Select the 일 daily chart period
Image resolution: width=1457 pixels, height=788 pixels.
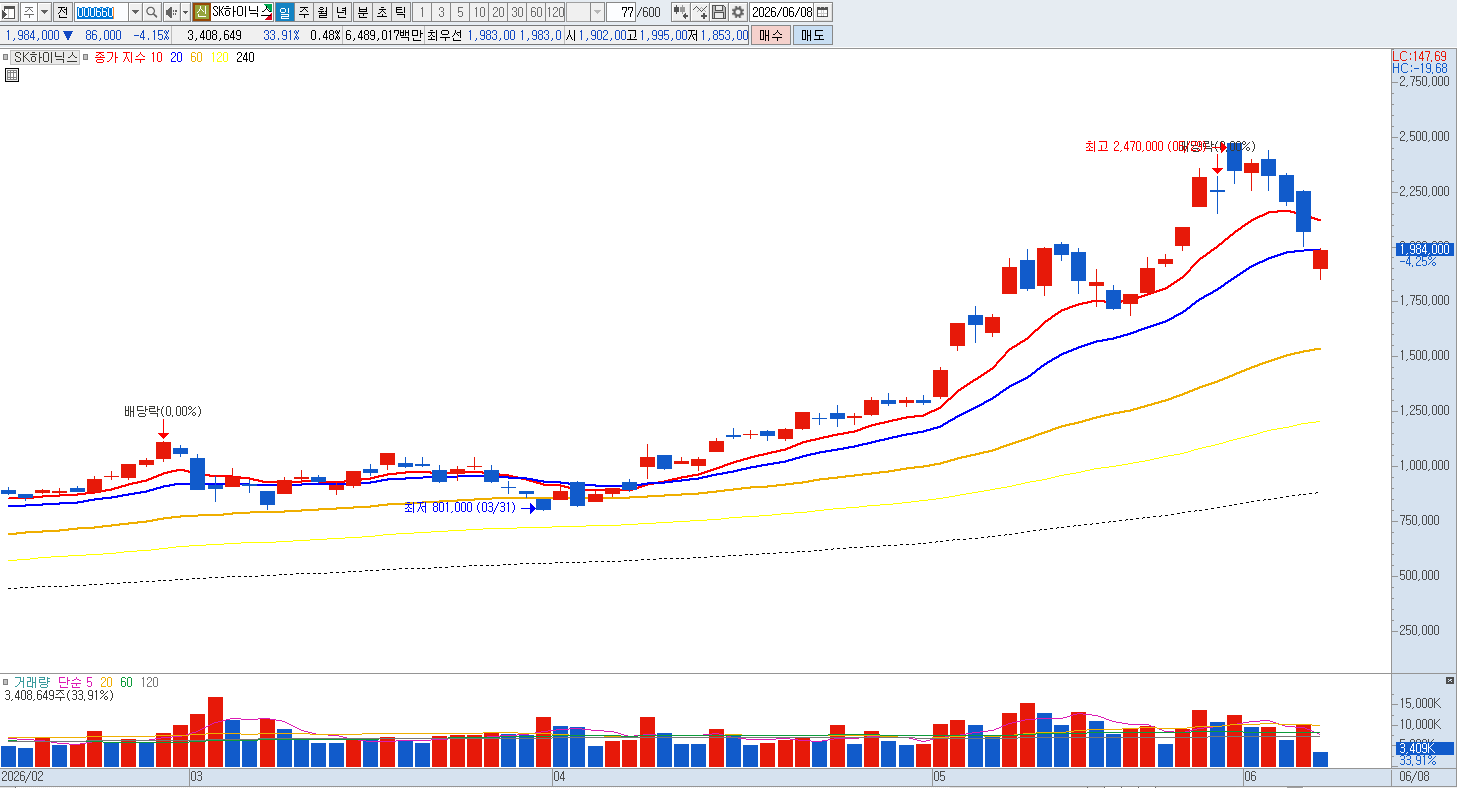(285, 12)
